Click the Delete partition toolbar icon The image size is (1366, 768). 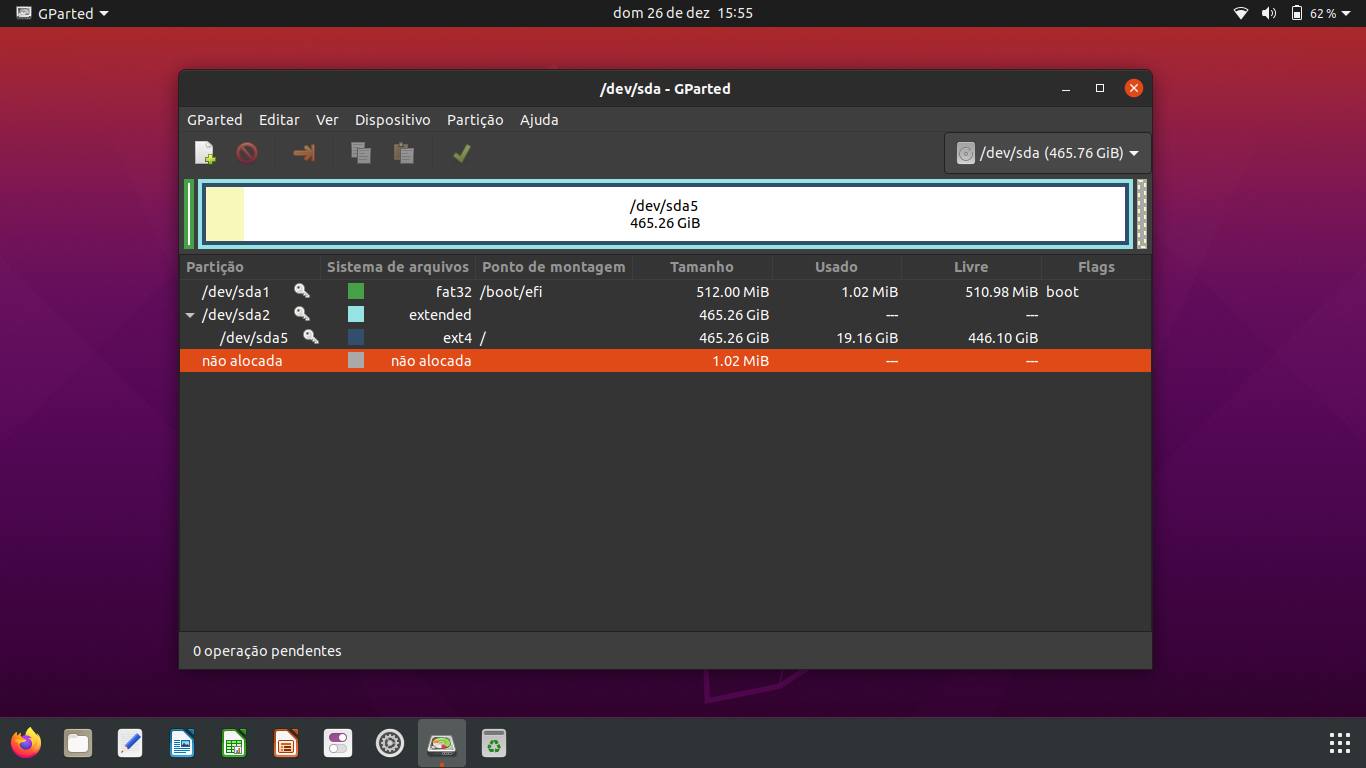247,153
